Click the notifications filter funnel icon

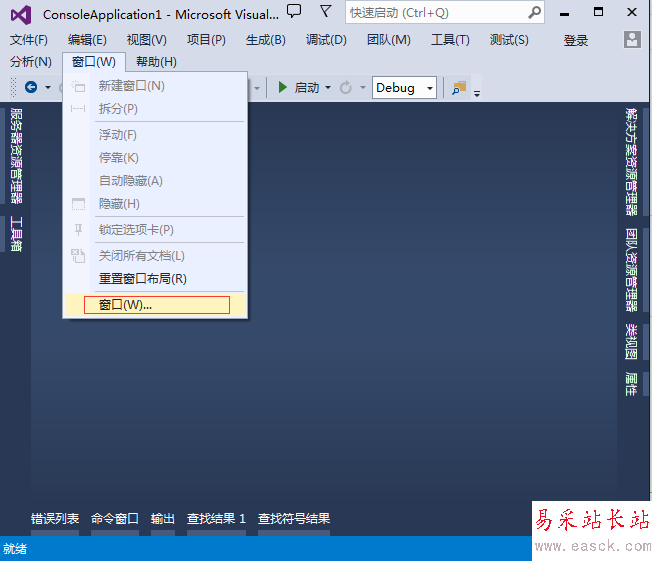(326, 11)
